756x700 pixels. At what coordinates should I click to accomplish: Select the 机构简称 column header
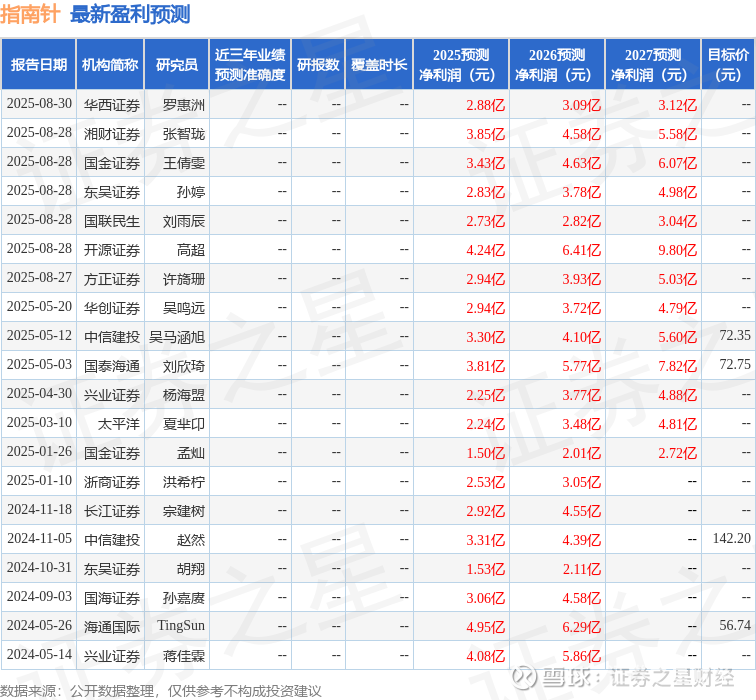(x=110, y=65)
